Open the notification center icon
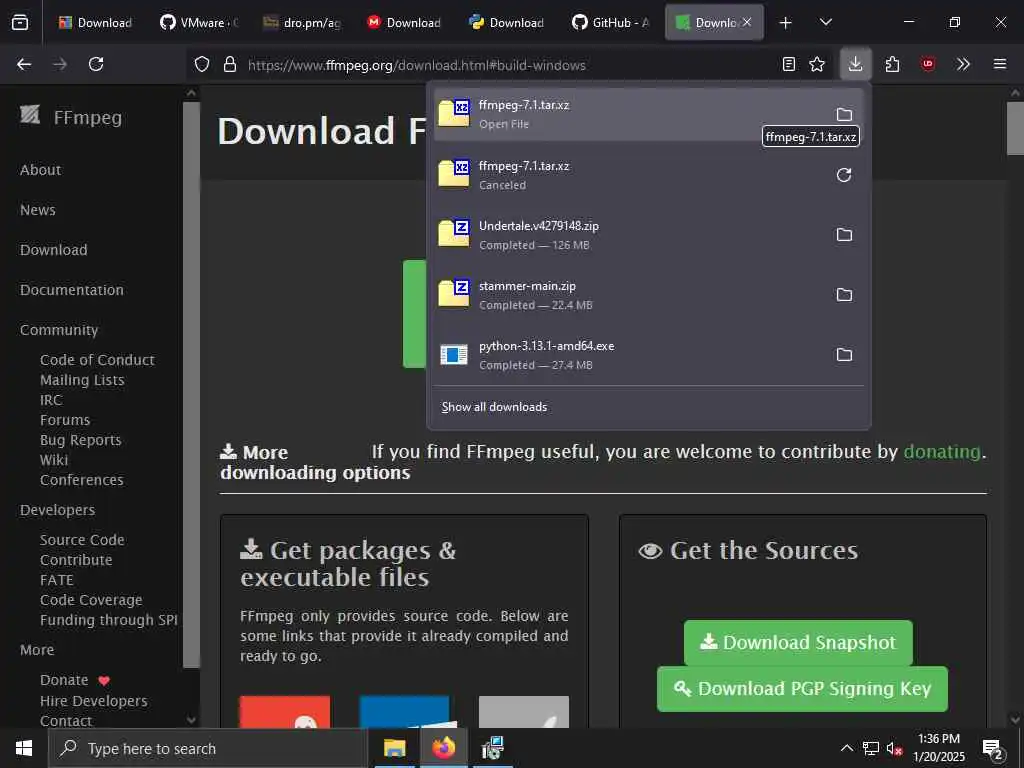 pyautogui.click(x=993, y=748)
